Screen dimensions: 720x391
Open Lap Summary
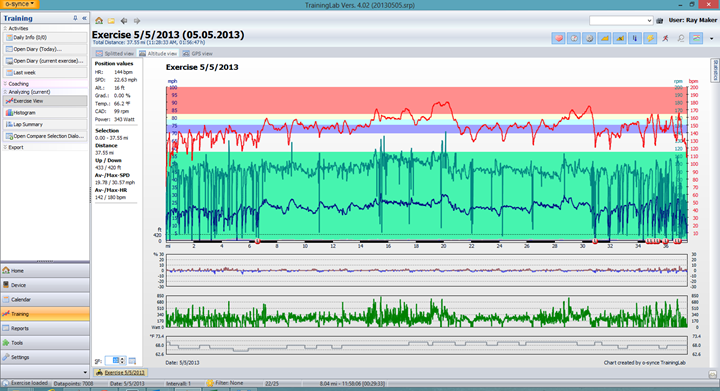click(45, 124)
